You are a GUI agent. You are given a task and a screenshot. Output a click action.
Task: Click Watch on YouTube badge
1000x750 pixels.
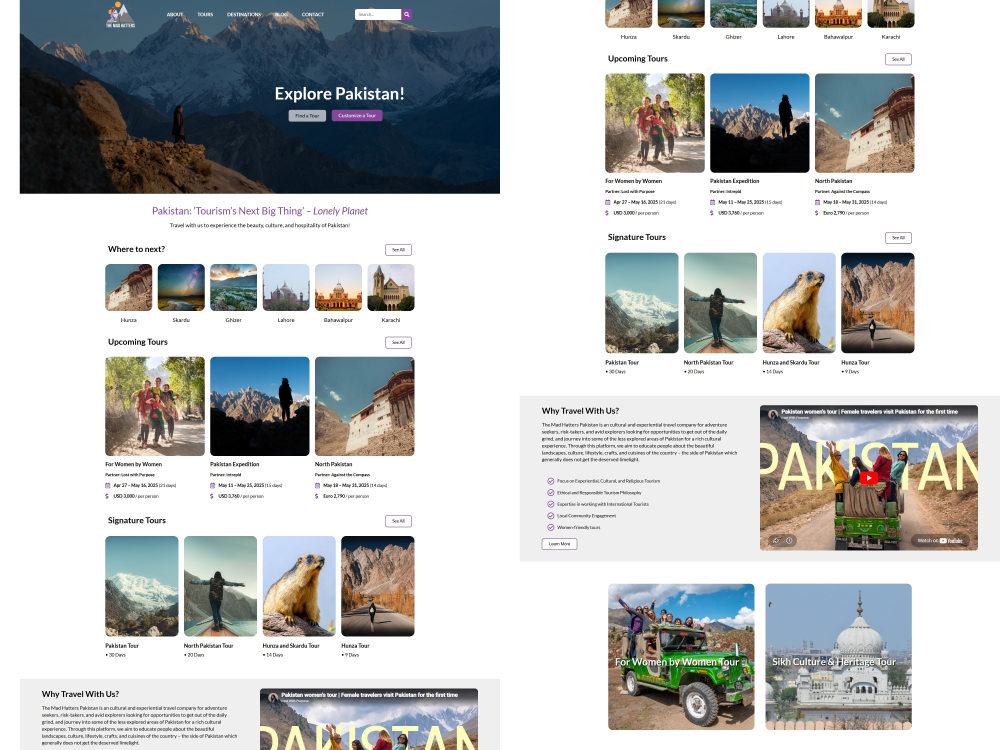coord(939,540)
